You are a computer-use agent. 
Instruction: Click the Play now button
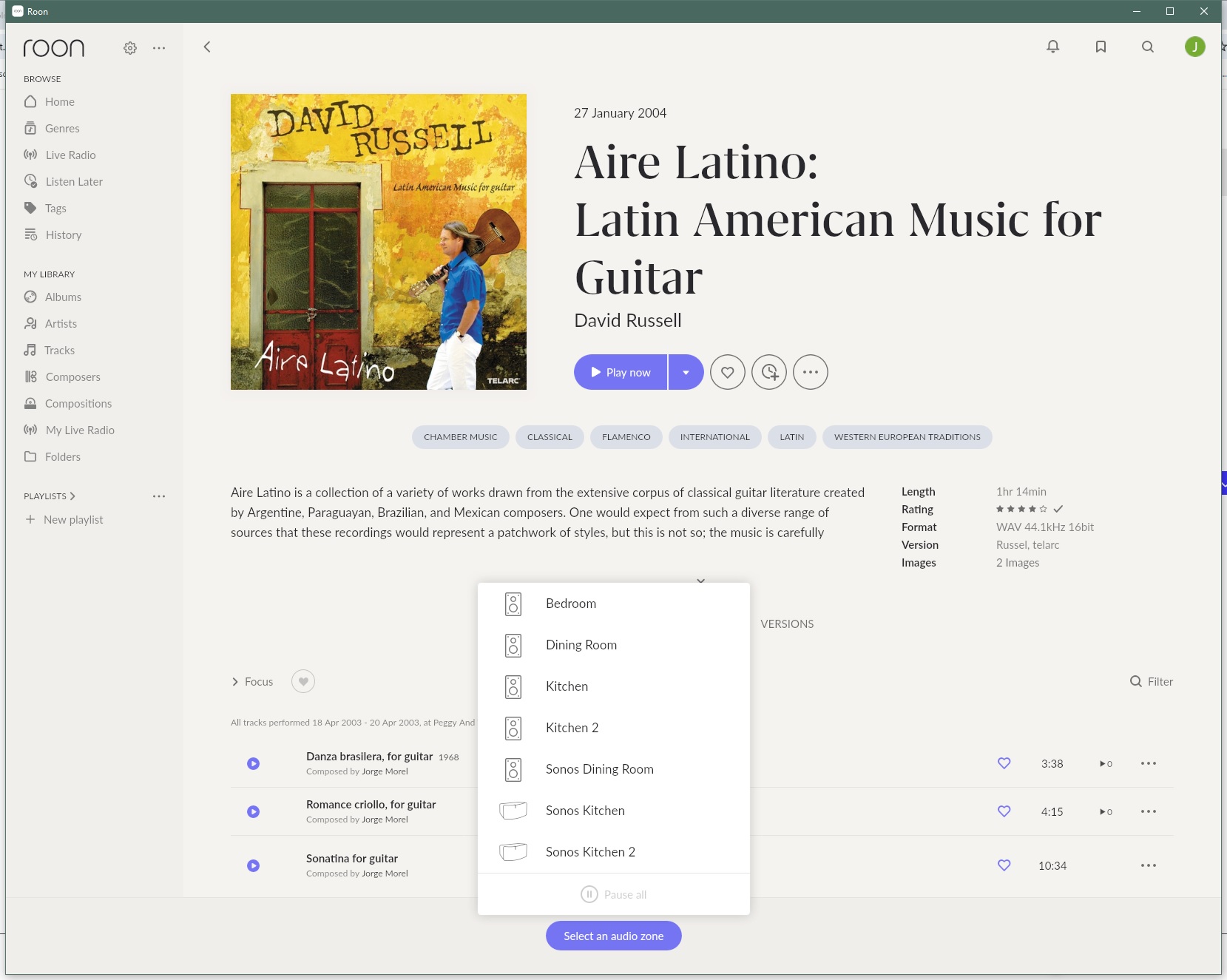coord(621,372)
